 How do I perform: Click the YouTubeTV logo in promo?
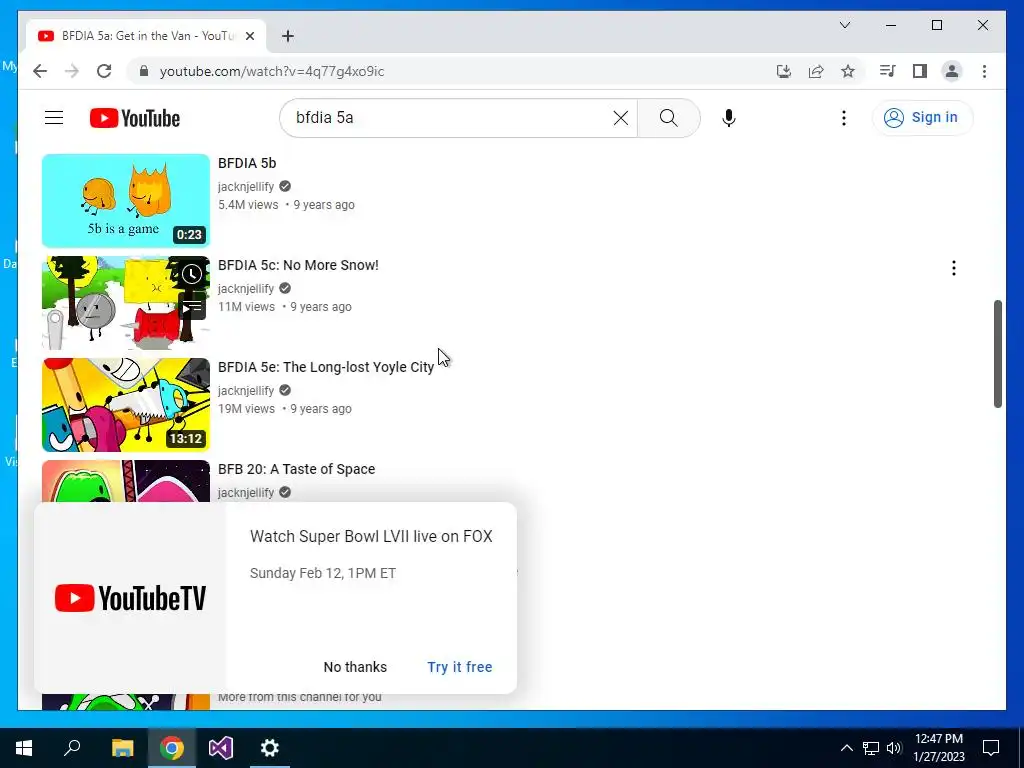pyautogui.click(x=131, y=598)
